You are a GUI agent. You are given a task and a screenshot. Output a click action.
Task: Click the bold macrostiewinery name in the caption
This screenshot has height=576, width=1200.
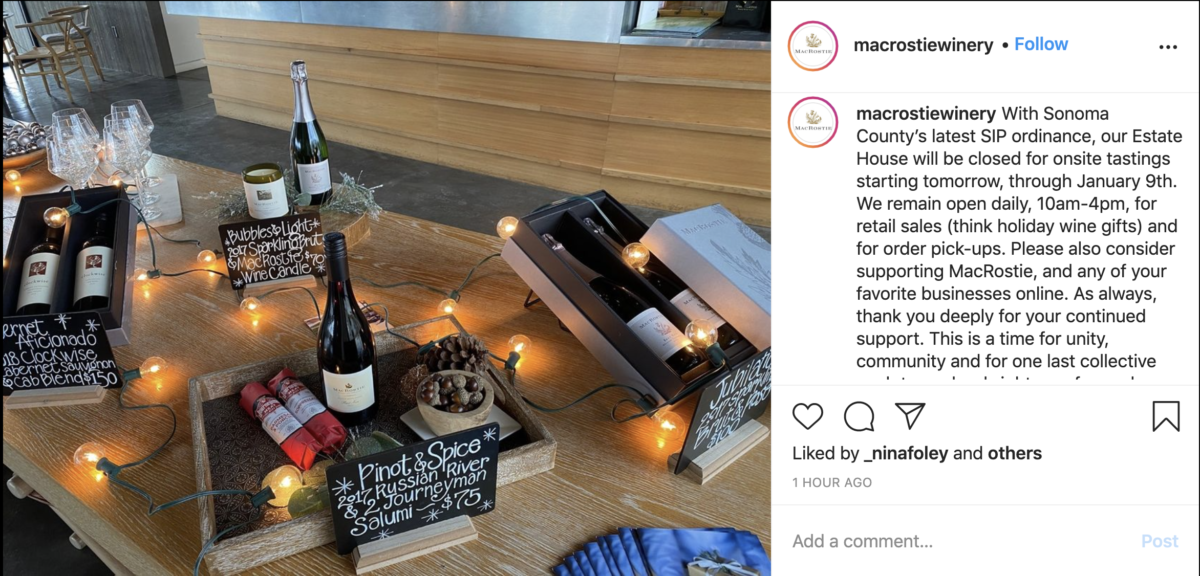[926, 113]
